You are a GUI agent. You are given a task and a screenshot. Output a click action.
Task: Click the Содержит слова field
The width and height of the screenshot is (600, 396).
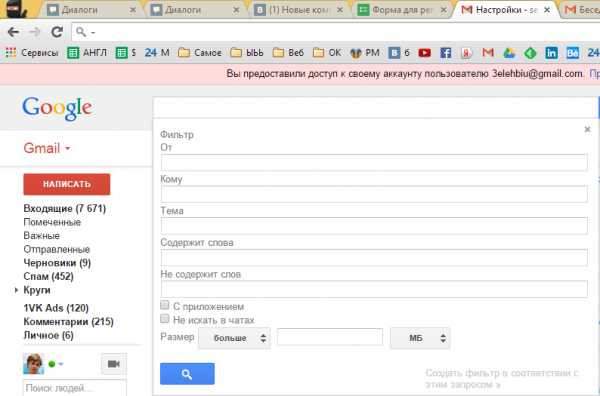pos(374,257)
